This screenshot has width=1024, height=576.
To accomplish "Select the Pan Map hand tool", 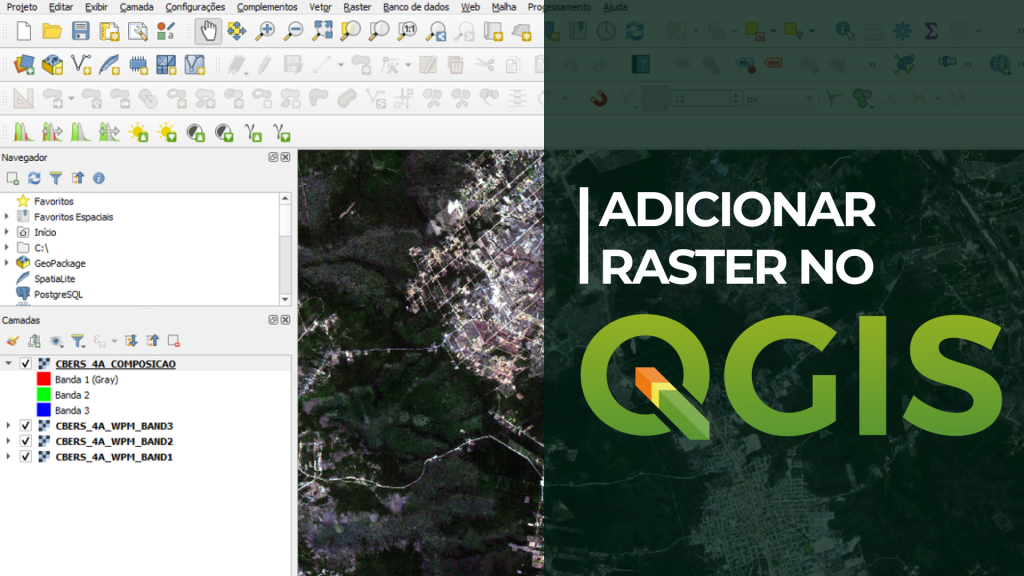I will [208, 31].
